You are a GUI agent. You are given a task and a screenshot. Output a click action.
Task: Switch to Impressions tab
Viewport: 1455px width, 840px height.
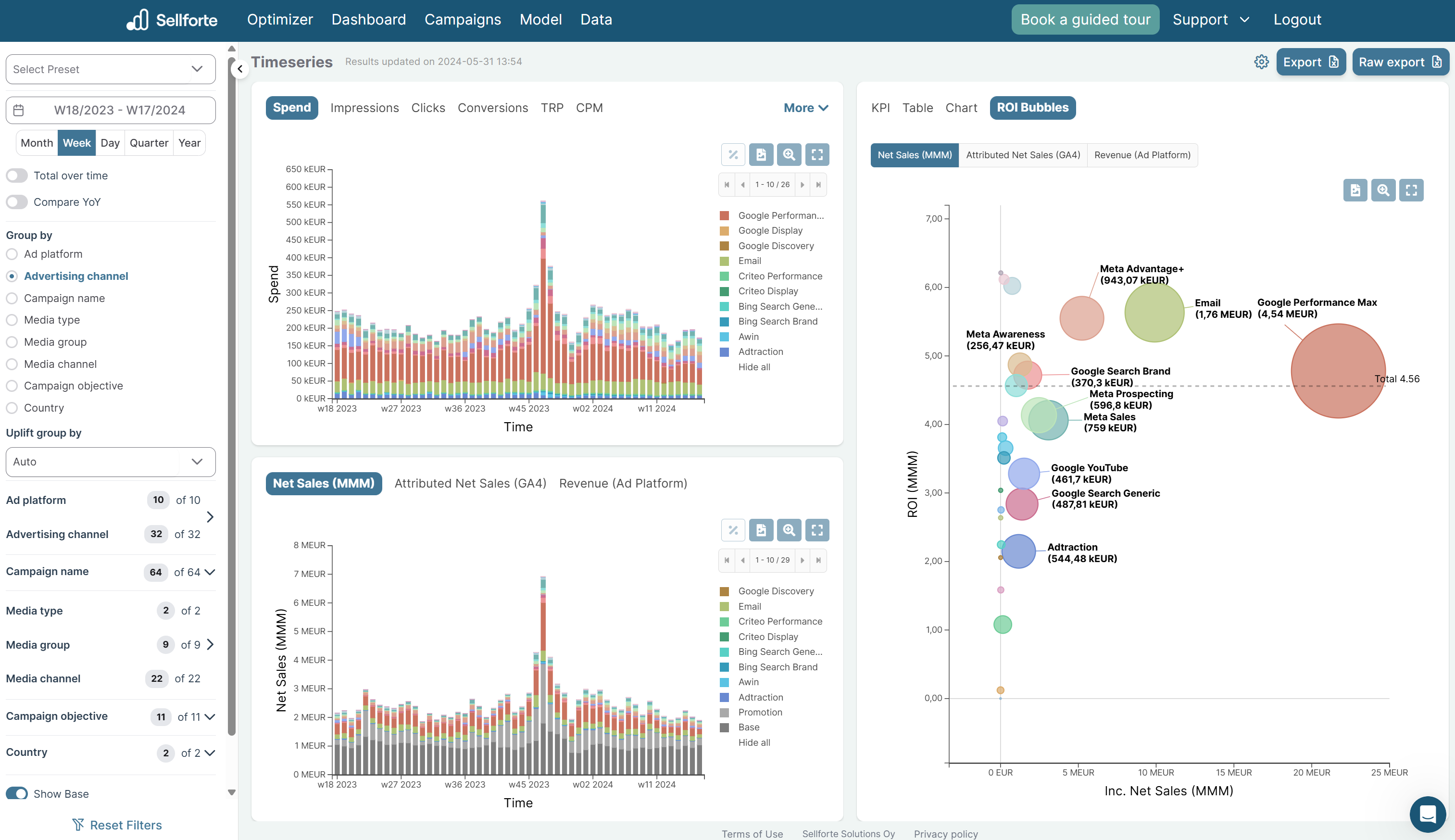(x=364, y=108)
